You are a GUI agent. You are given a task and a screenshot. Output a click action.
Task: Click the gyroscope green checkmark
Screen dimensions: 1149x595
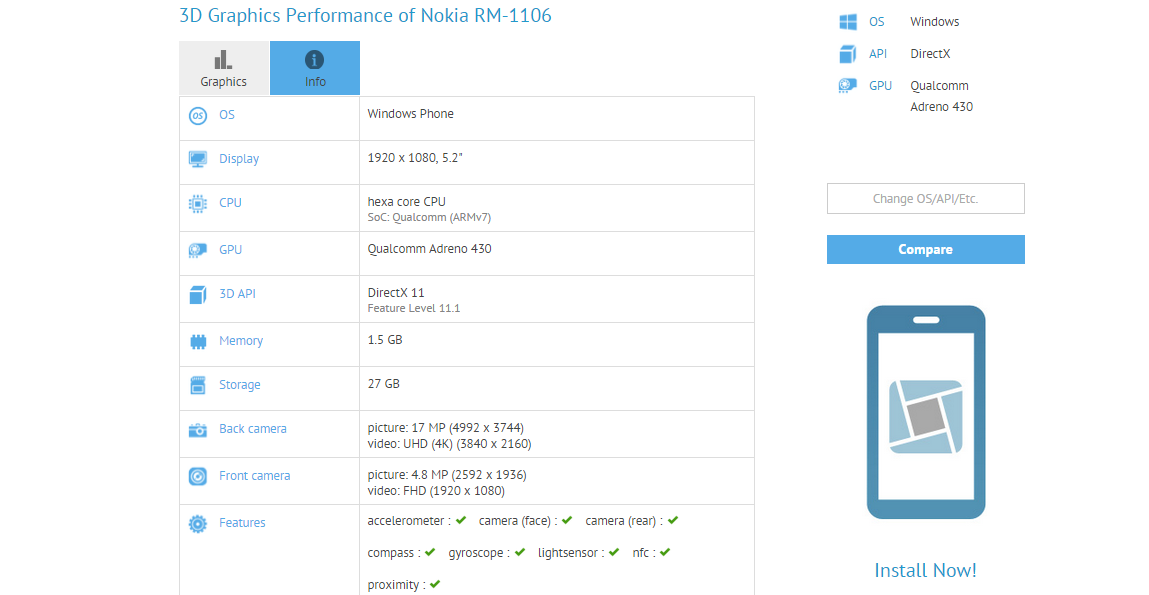[x=520, y=552]
